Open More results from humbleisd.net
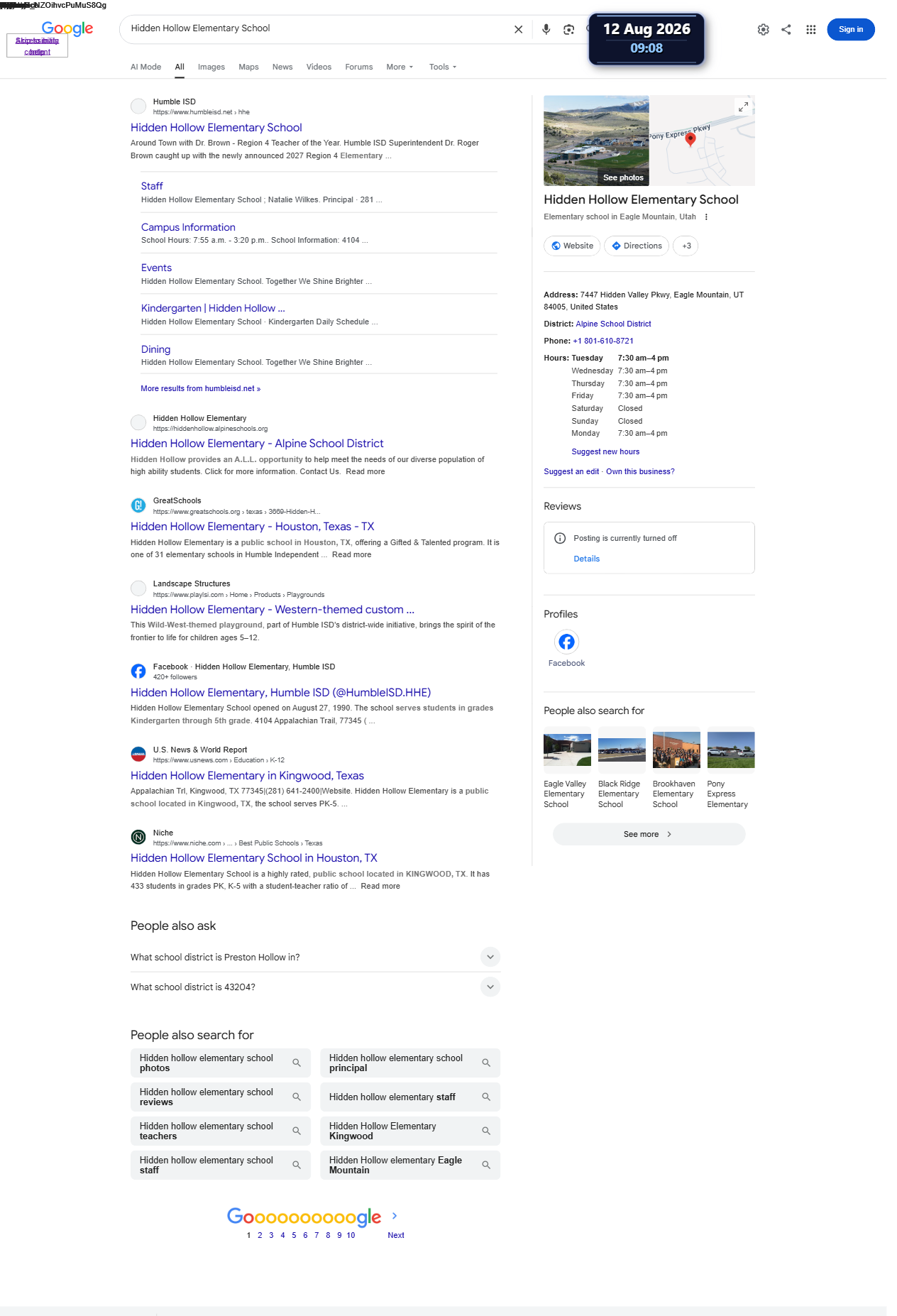The height and width of the screenshot is (1316, 897). (201, 388)
